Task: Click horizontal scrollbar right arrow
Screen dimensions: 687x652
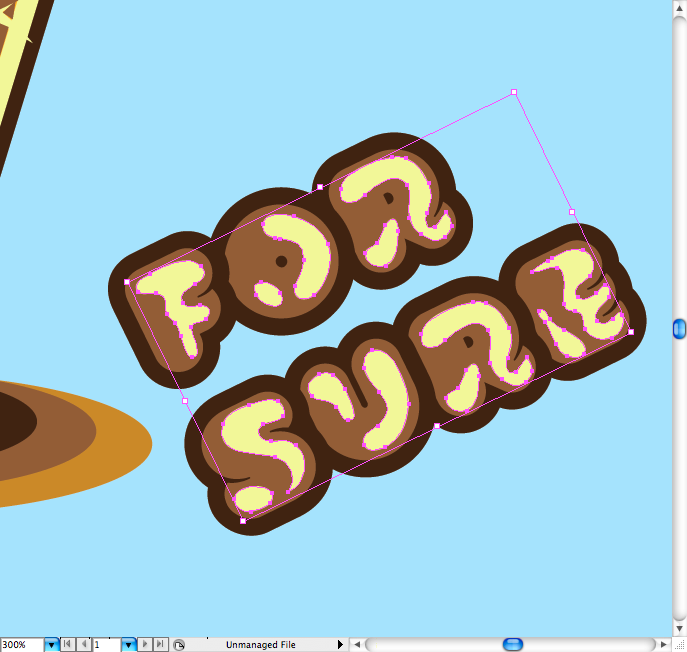Action: [x=663, y=645]
